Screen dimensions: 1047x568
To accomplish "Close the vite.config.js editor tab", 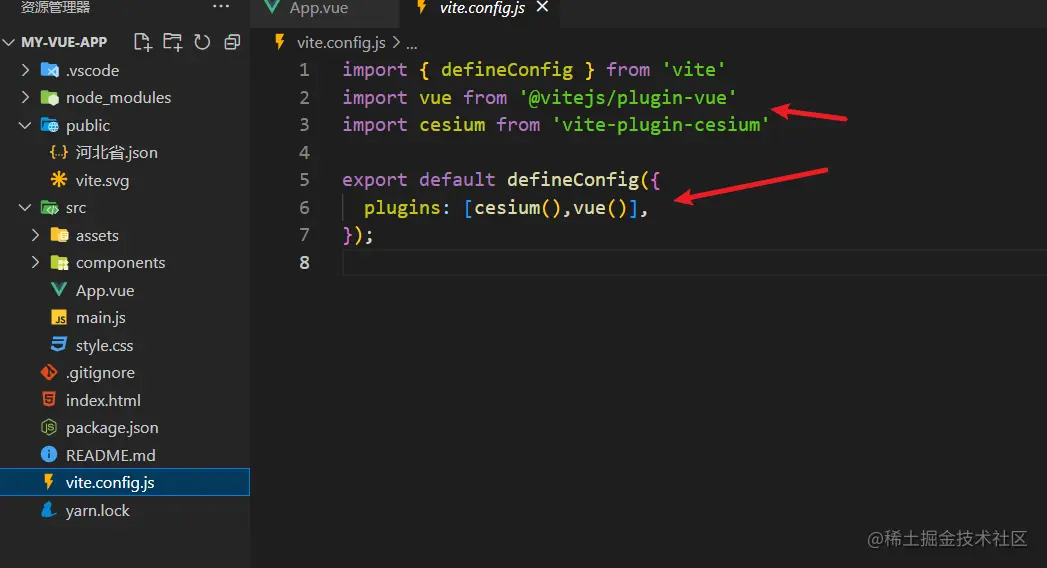I will [x=542, y=7].
